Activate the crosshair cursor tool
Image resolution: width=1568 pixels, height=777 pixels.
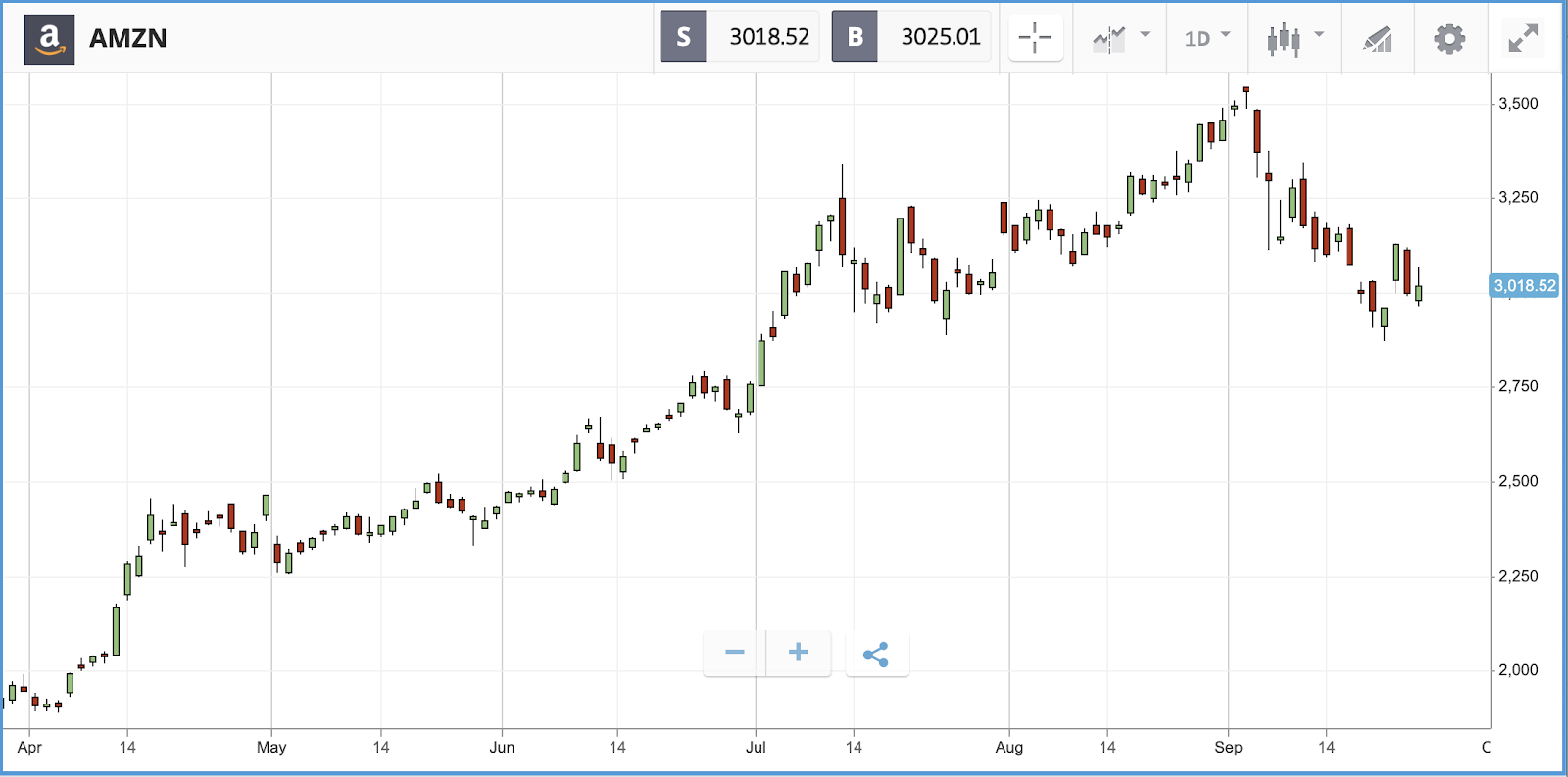pos(1035,38)
